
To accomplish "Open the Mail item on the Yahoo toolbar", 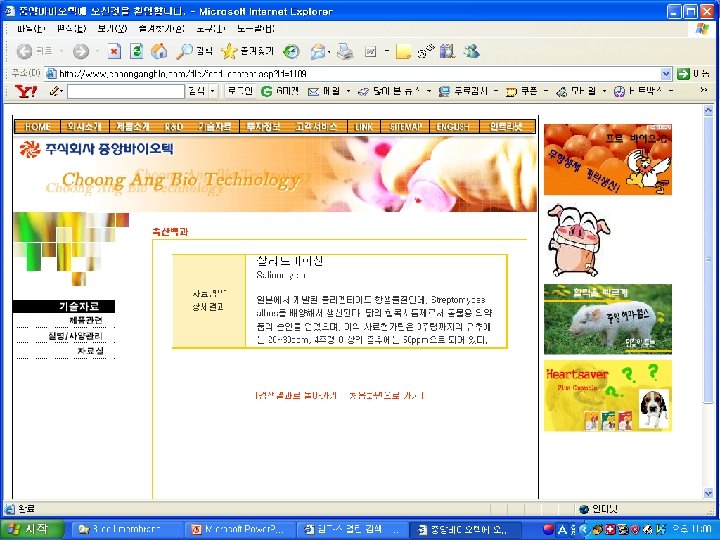I will (x=324, y=91).
